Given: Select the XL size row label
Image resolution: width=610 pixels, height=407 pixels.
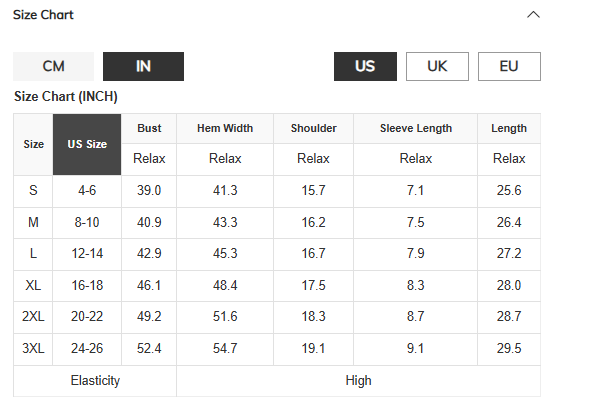Looking at the screenshot, I should 33,286.
